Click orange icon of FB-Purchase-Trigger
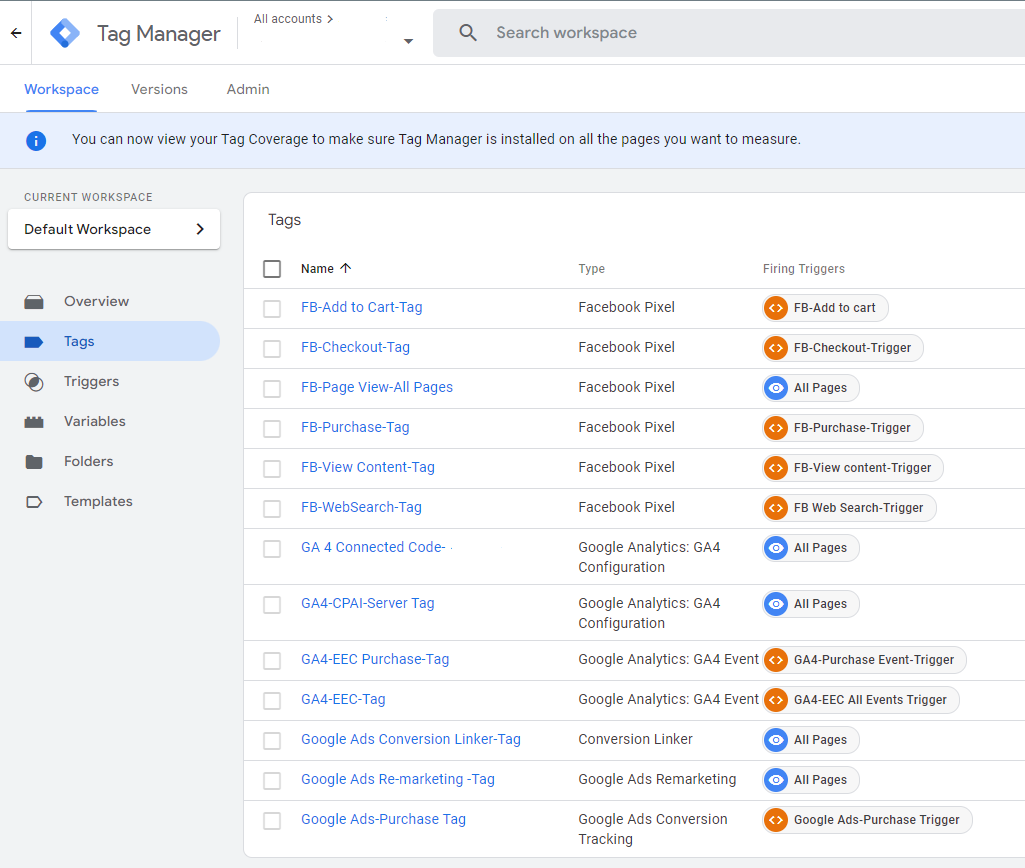The width and height of the screenshot is (1025, 868). [776, 428]
